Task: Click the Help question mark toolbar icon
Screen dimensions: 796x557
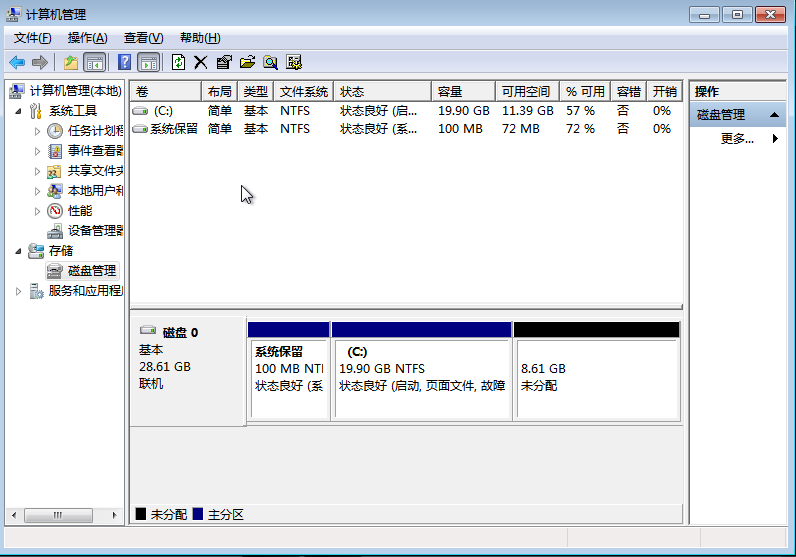Action: click(x=125, y=62)
